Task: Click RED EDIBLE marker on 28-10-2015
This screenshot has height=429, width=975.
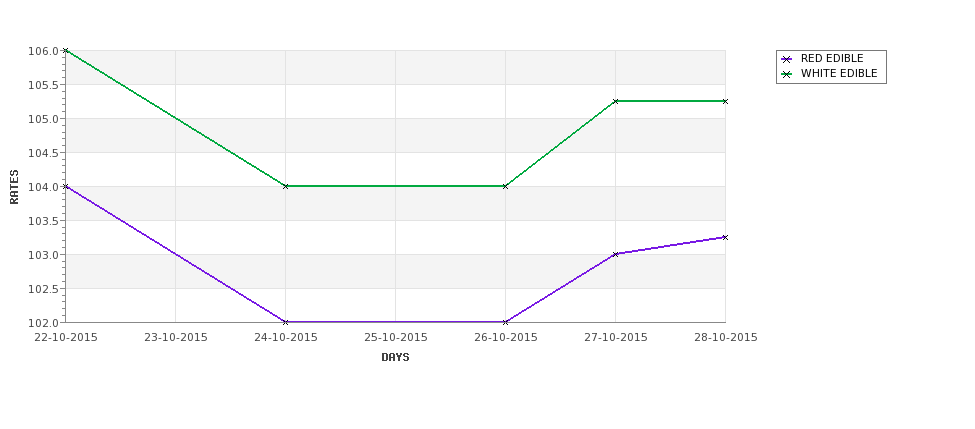Action: tap(725, 237)
